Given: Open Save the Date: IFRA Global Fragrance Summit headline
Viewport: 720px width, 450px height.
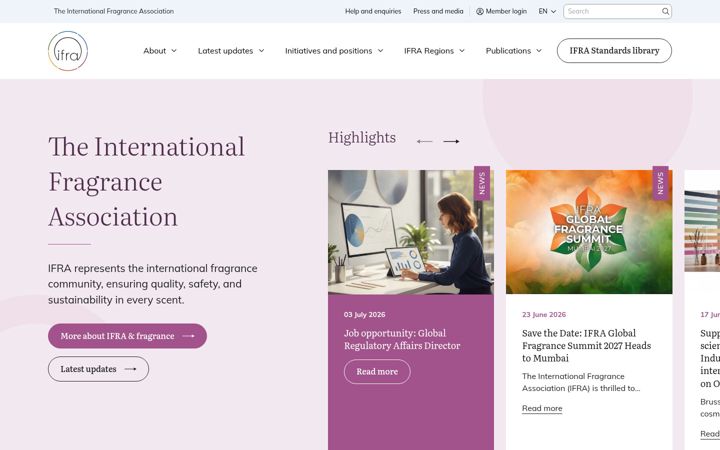Looking at the screenshot, I should coord(586,345).
